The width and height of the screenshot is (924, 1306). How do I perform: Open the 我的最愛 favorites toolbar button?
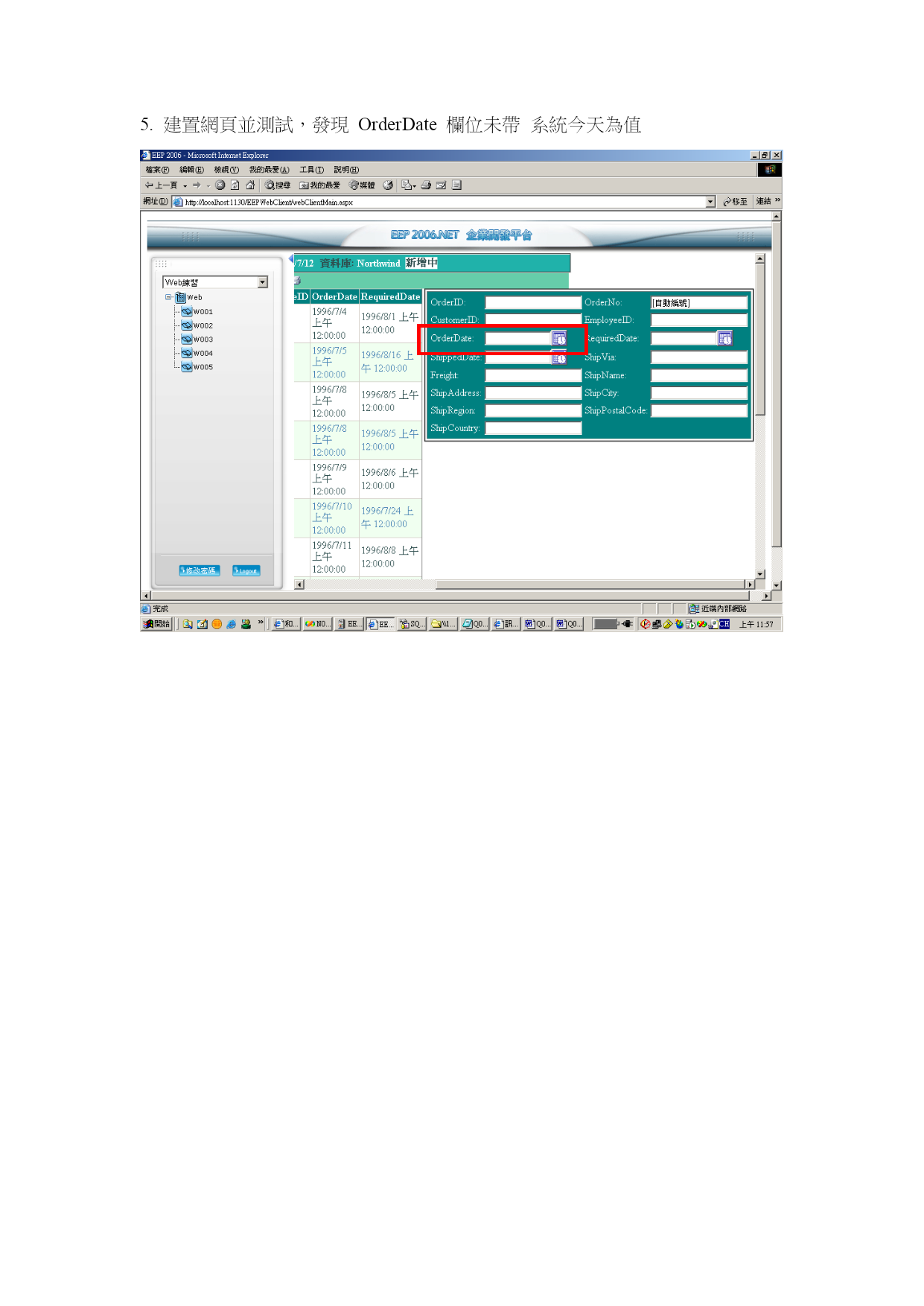(319, 185)
